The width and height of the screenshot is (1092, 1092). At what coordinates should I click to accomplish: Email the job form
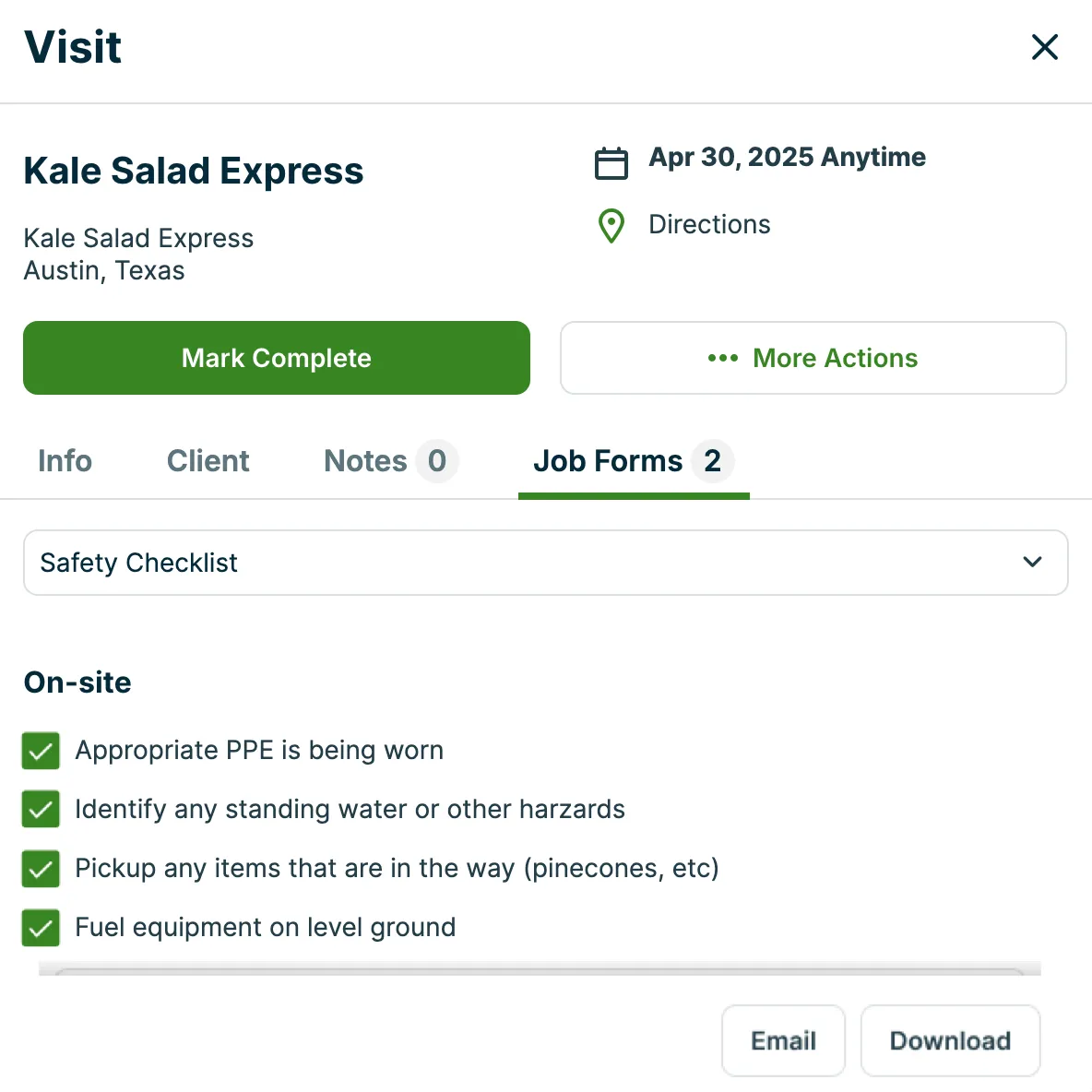(783, 1040)
